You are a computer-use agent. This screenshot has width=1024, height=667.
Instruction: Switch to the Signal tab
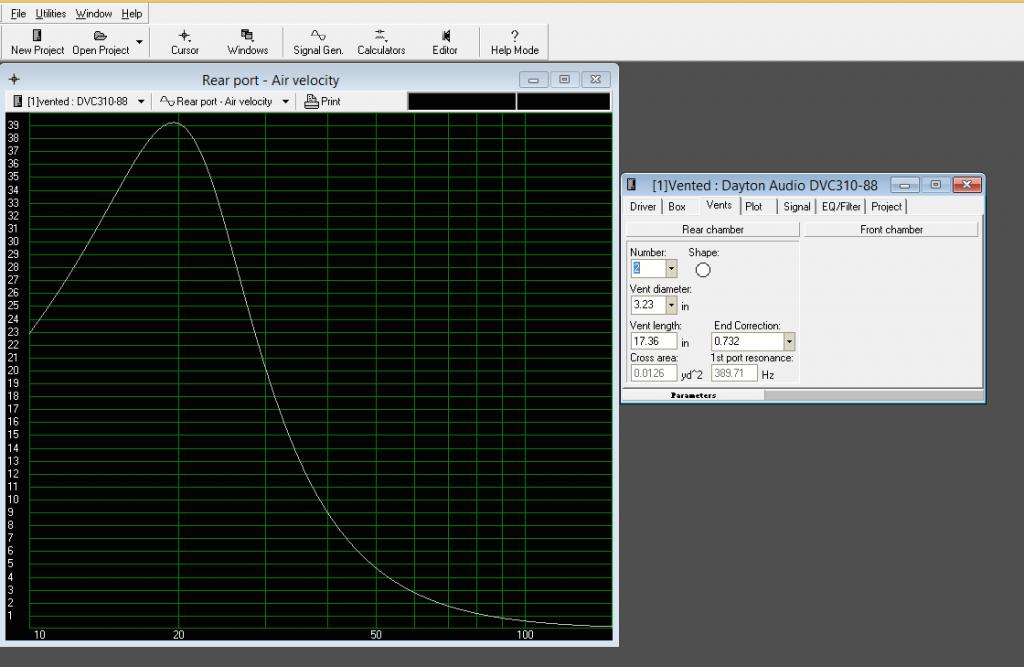[x=797, y=206]
